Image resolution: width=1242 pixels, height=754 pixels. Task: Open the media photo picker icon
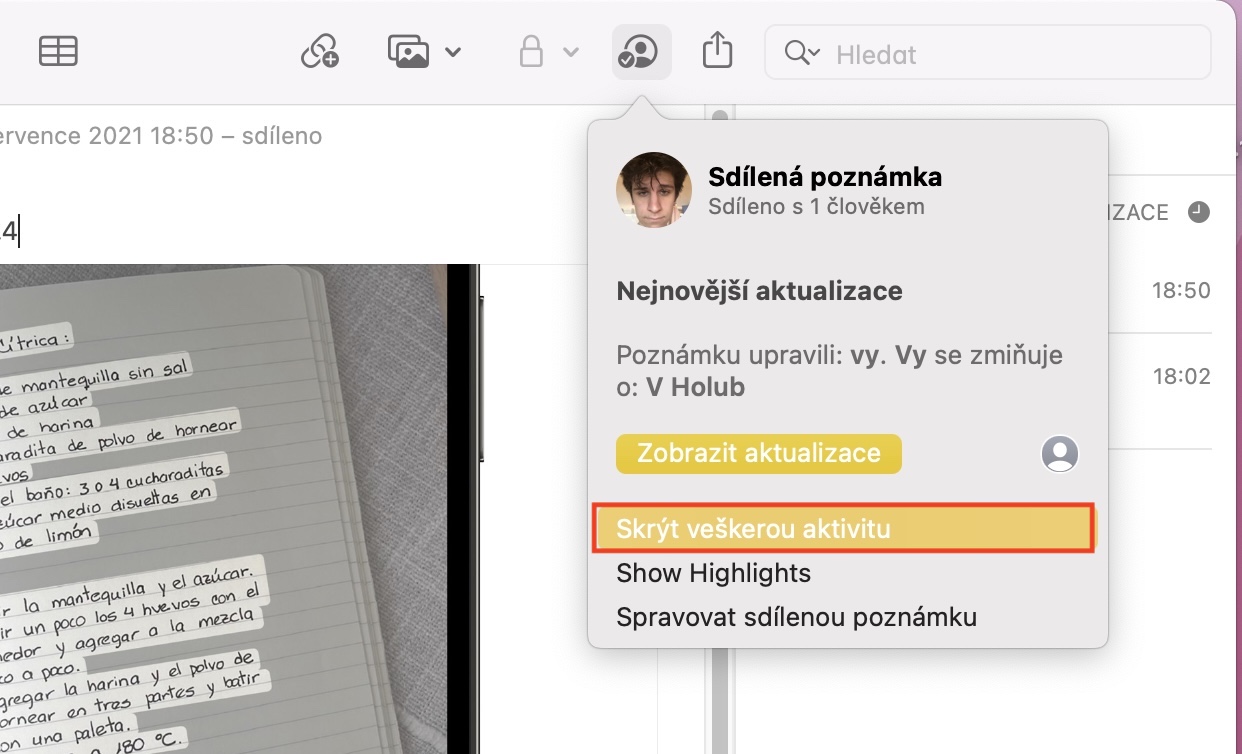click(408, 51)
